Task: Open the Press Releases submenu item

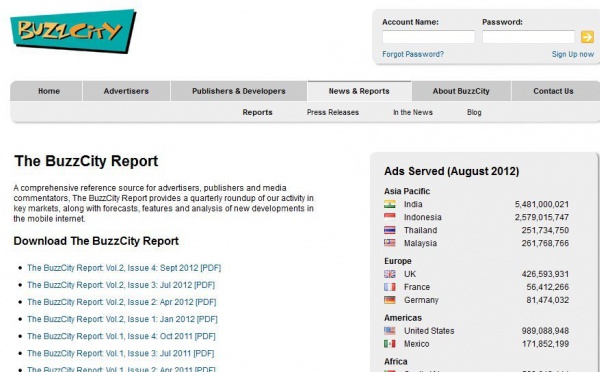Action: point(333,113)
